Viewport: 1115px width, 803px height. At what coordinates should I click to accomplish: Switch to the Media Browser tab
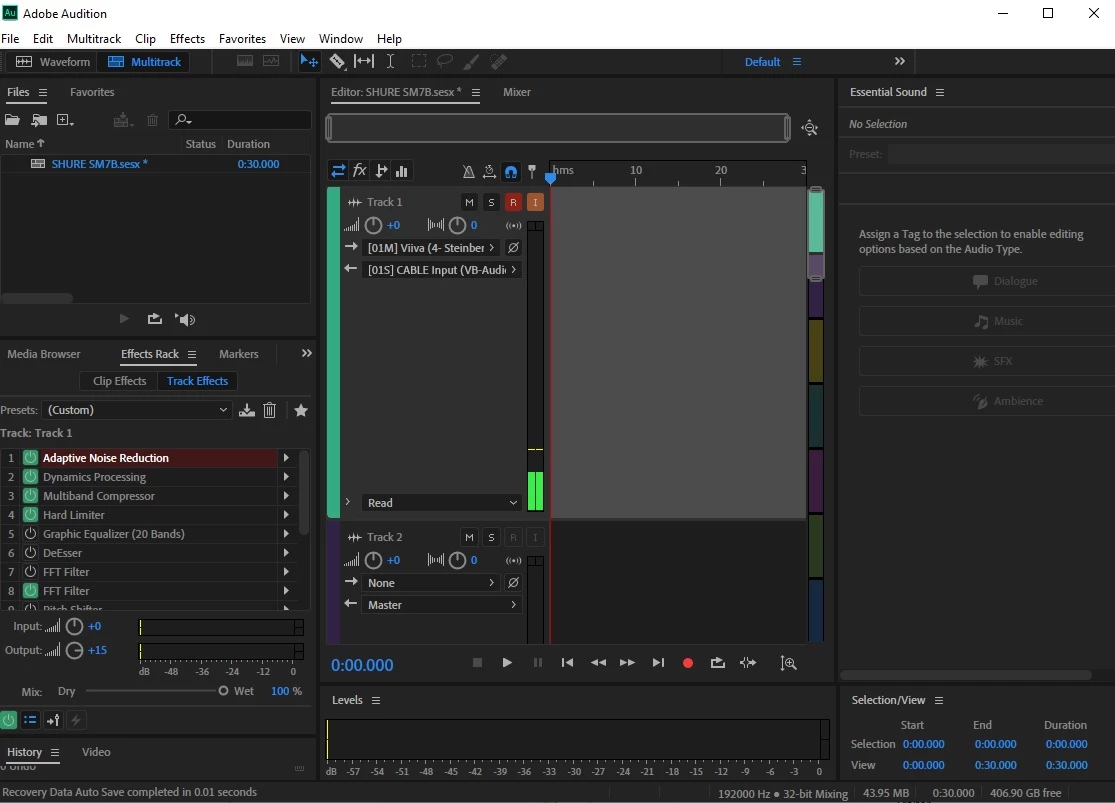coord(43,353)
